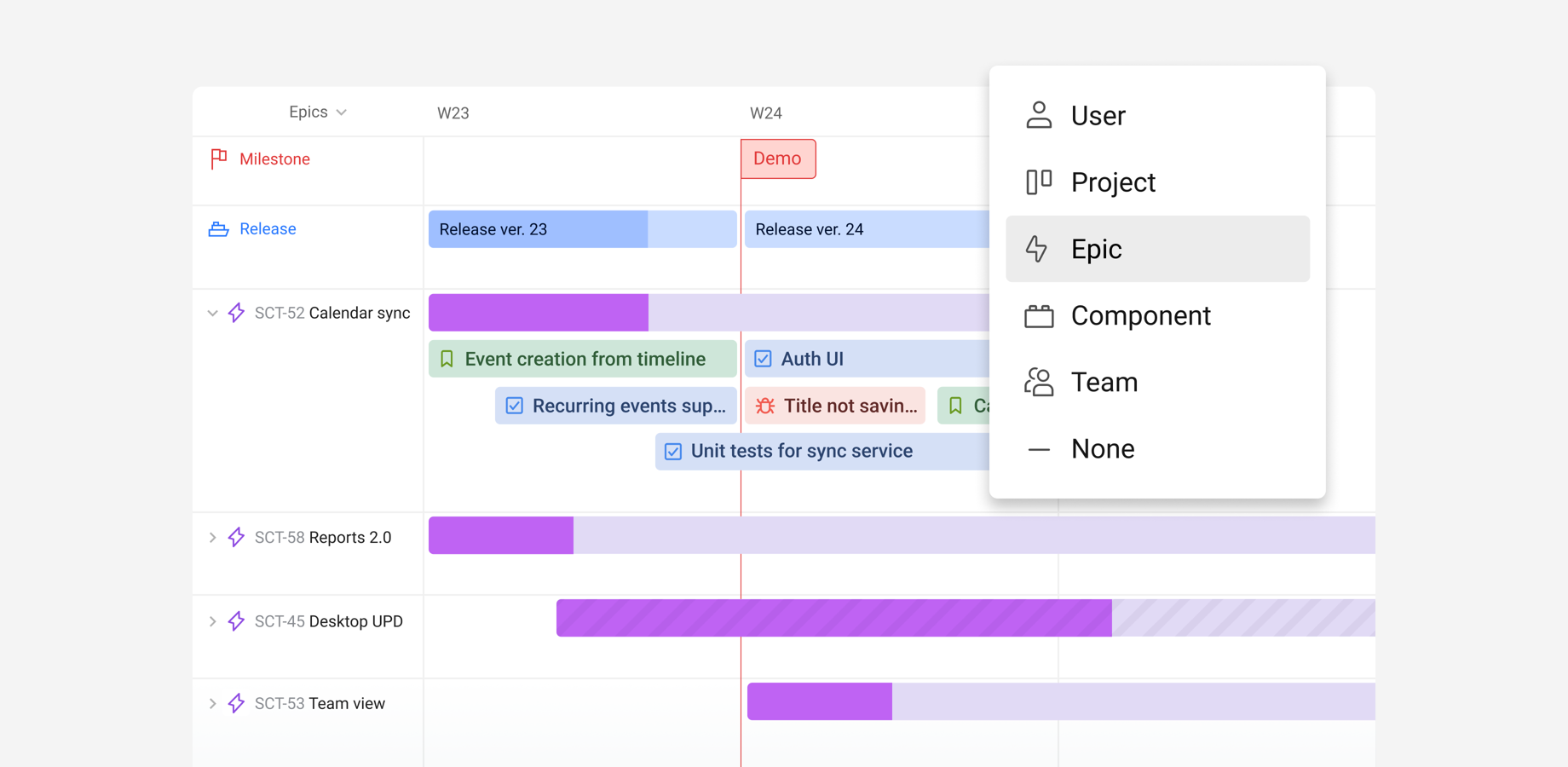
Task: Toggle the checkbox on Auth UI task
Action: click(763, 359)
